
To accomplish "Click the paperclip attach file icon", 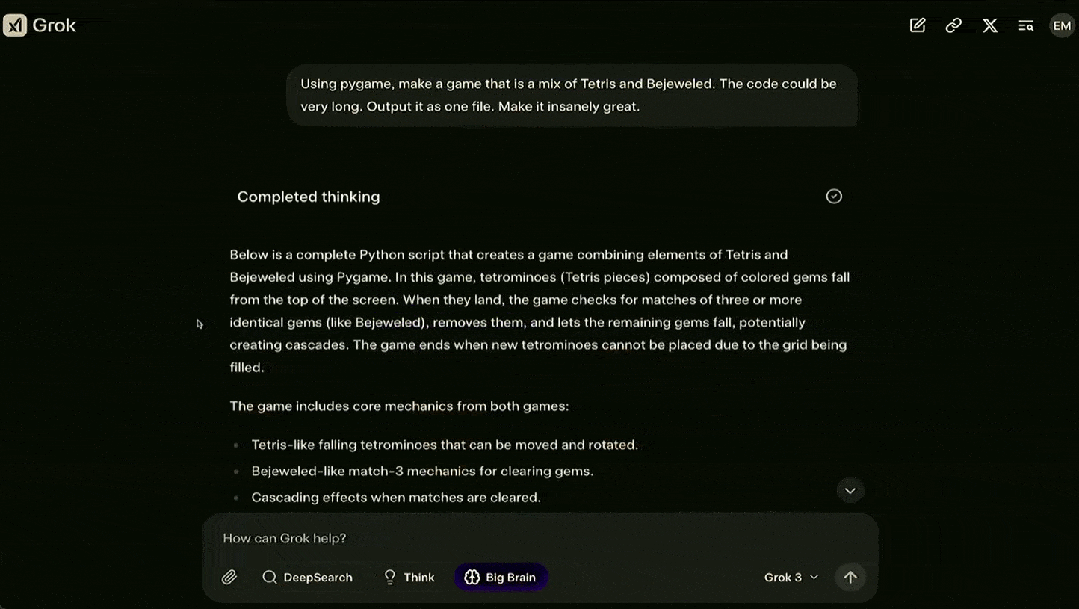I will coord(230,577).
